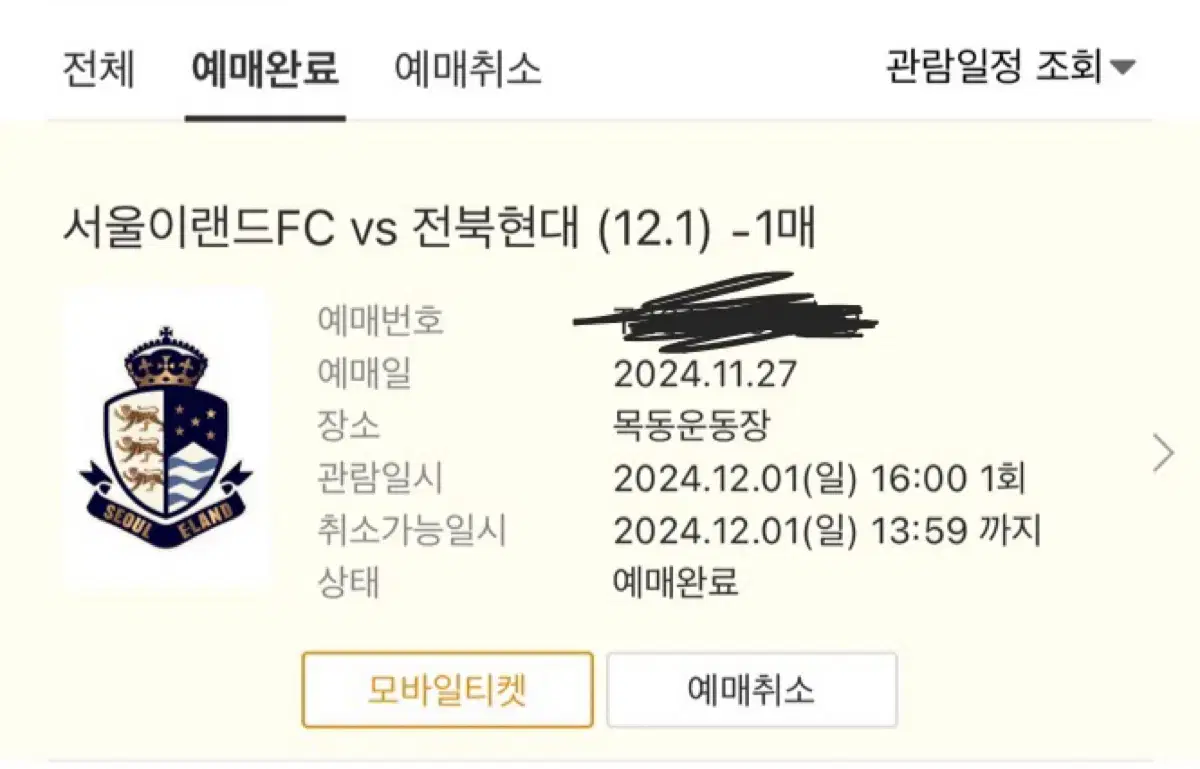Open the 모바일티켓 button
This screenshot has height=769, width=1200.
[447, 690]
